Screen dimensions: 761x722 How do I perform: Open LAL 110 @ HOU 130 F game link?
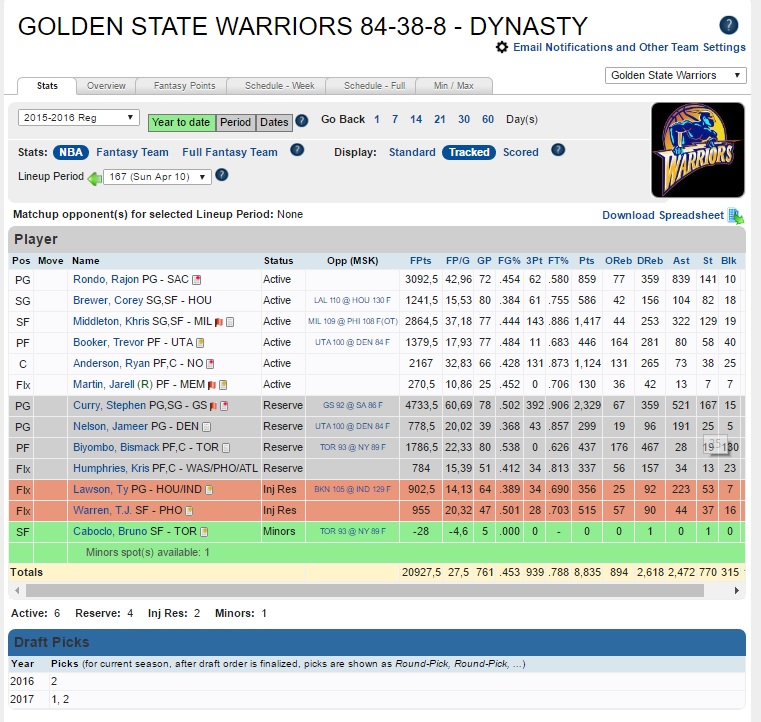[x=352, y=300]
